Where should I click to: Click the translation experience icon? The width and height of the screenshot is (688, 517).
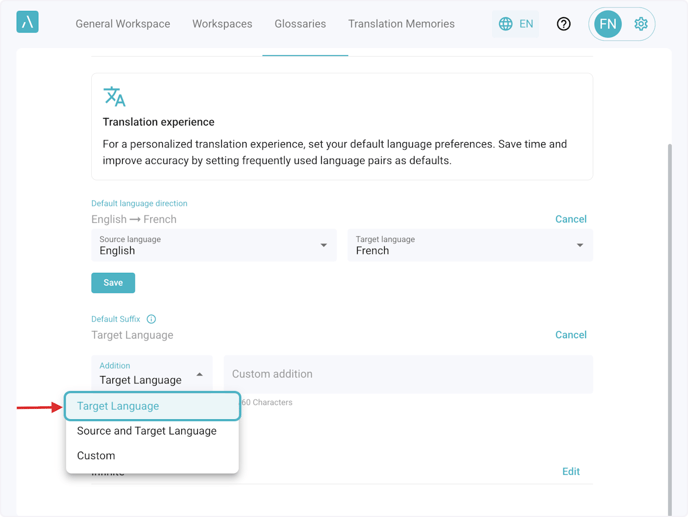[115, 96]
